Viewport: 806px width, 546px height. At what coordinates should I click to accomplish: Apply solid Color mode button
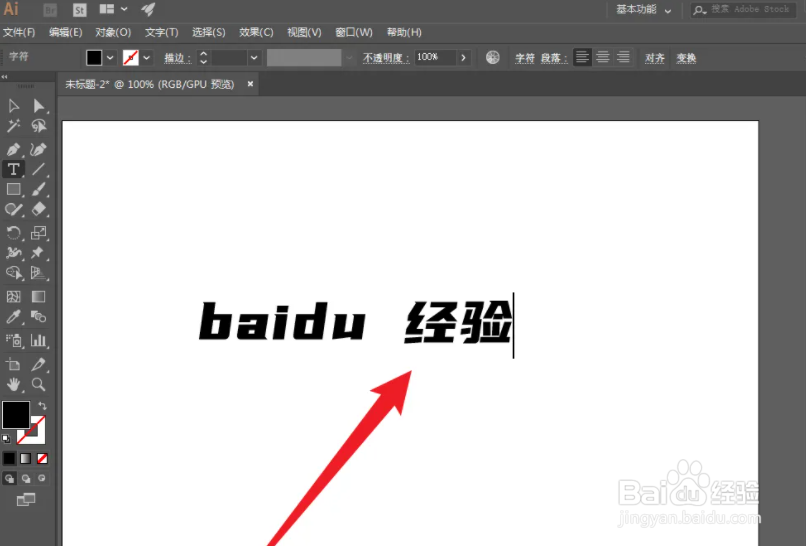9,458
